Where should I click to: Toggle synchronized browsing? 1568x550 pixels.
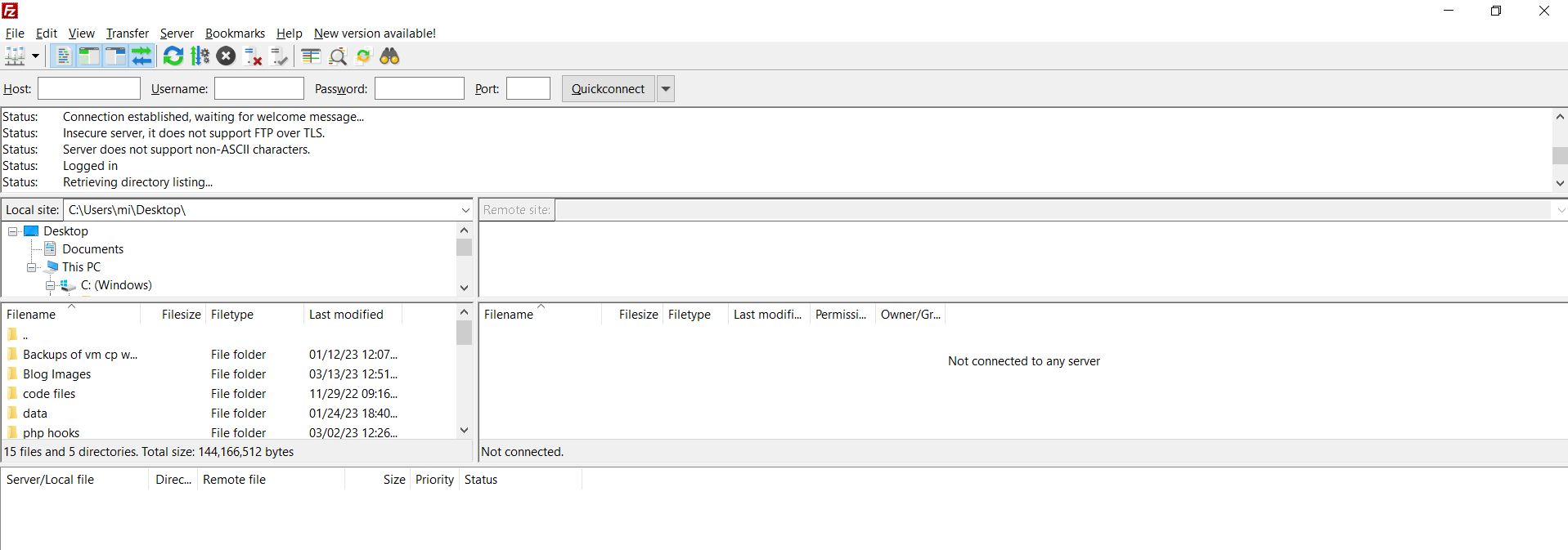(364, 56)
